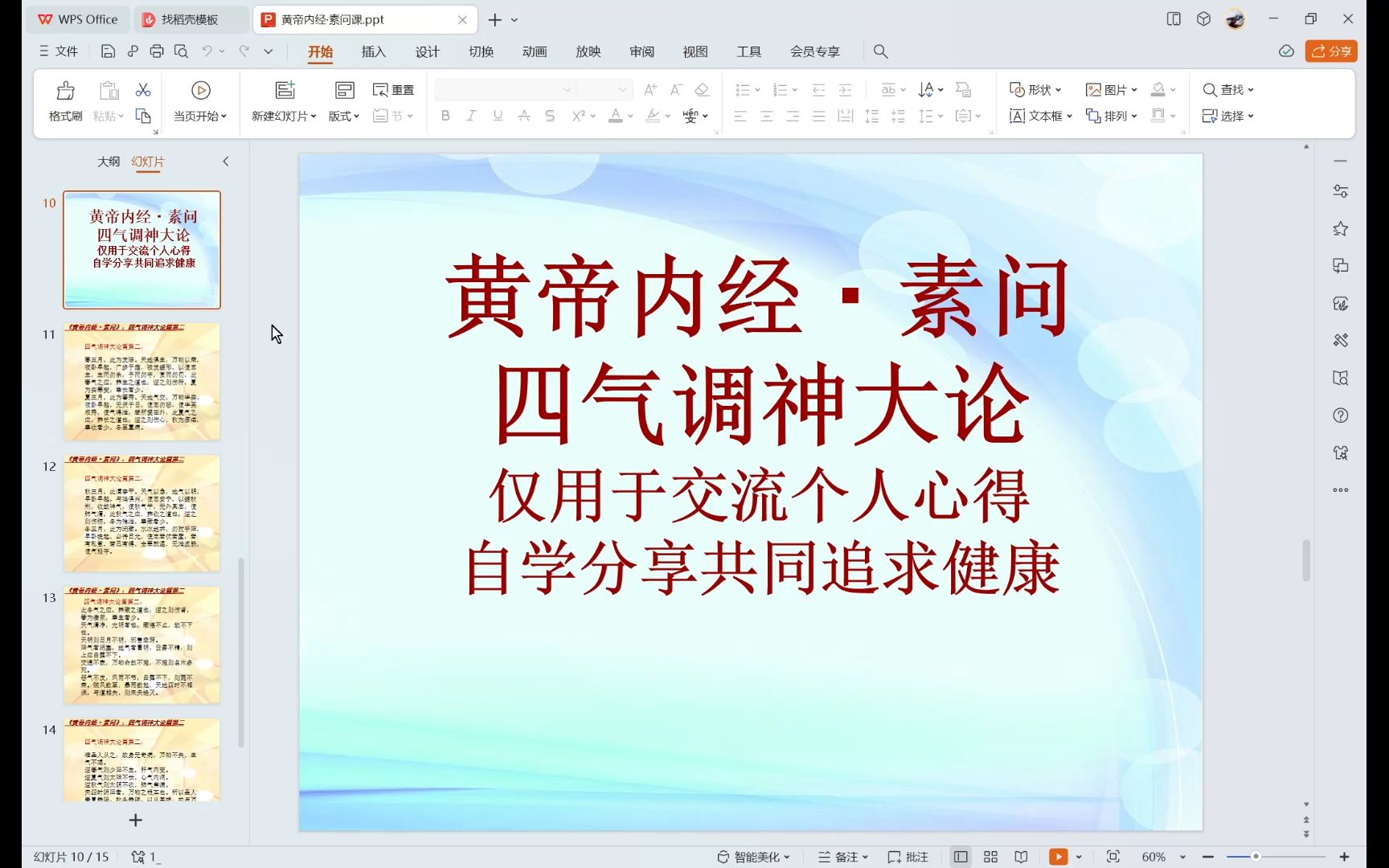Open the File (文件) menu

(59, 51)
